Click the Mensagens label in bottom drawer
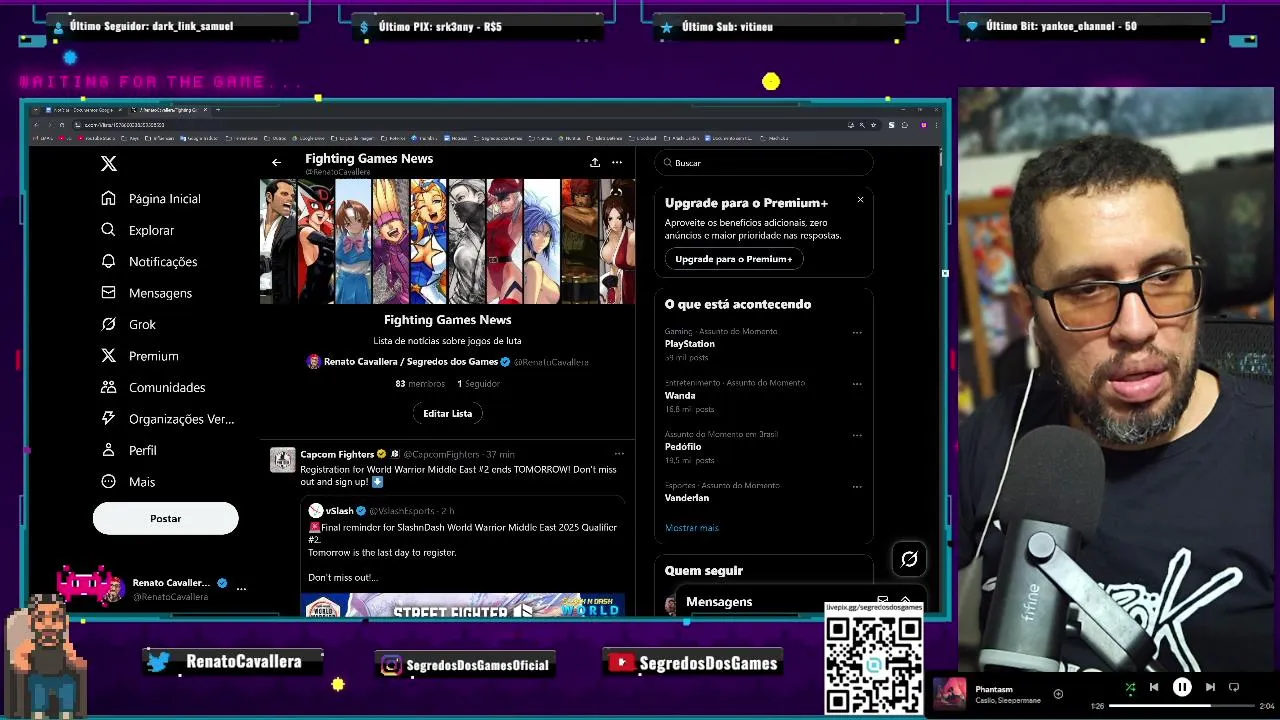 point(719,602)
